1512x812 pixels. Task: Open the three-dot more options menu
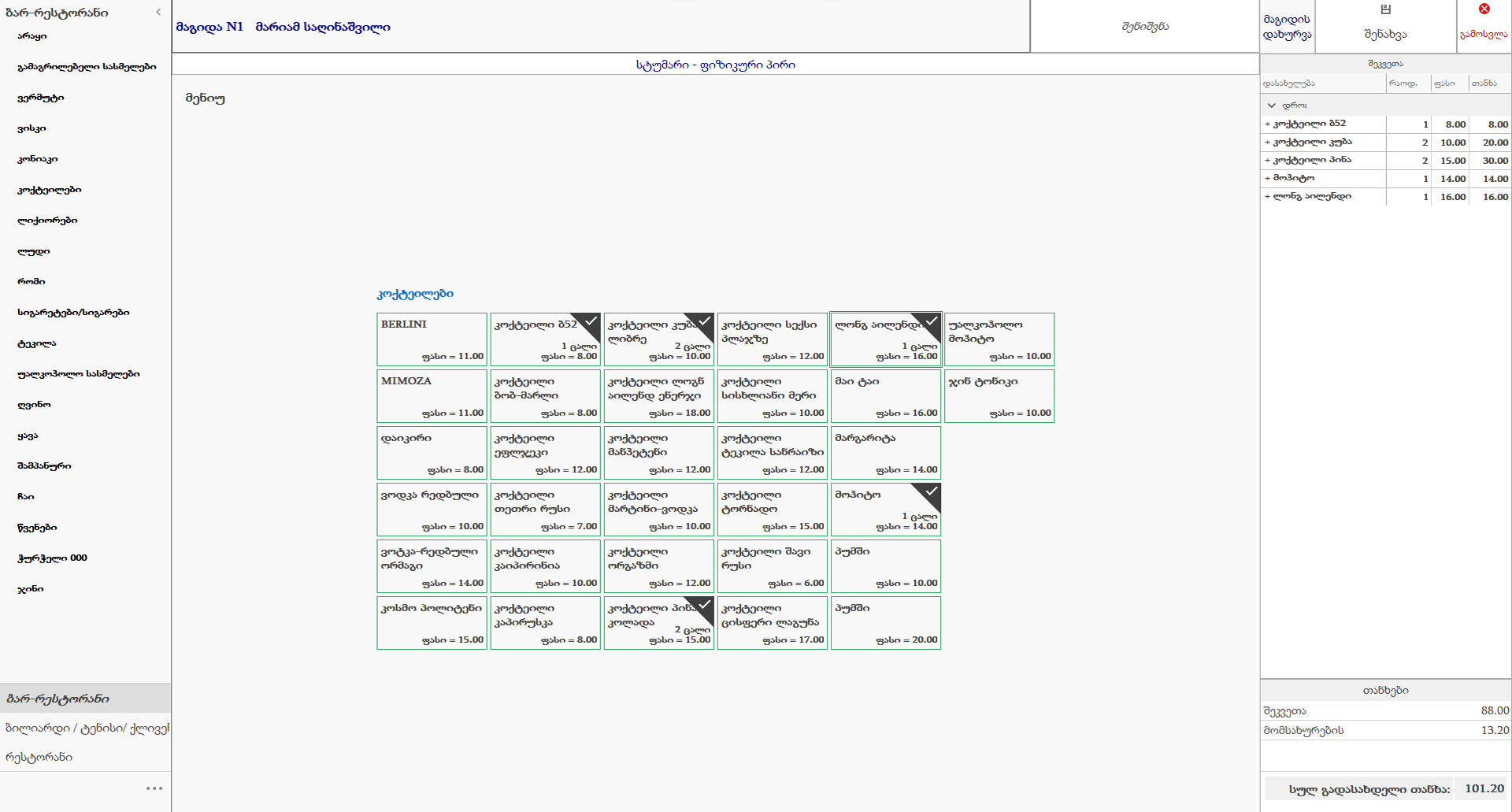[x=154, y=788]
